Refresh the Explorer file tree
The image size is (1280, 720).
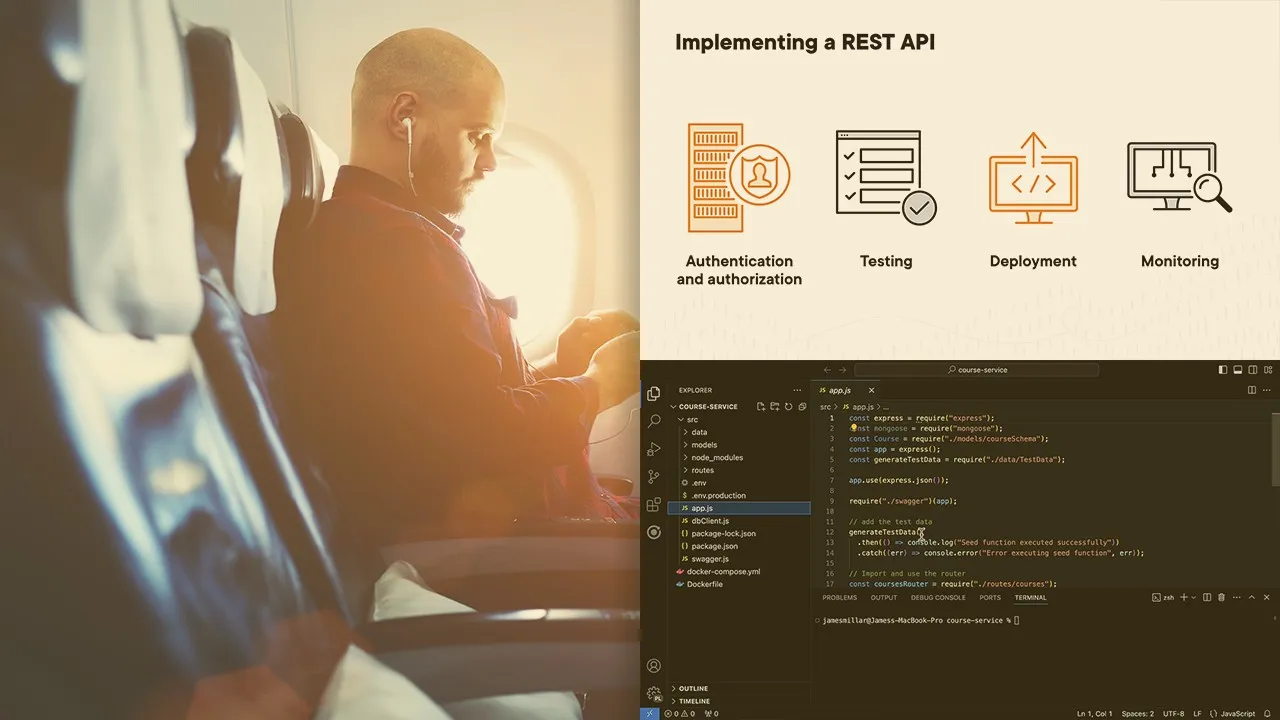(x=788, y=407)
